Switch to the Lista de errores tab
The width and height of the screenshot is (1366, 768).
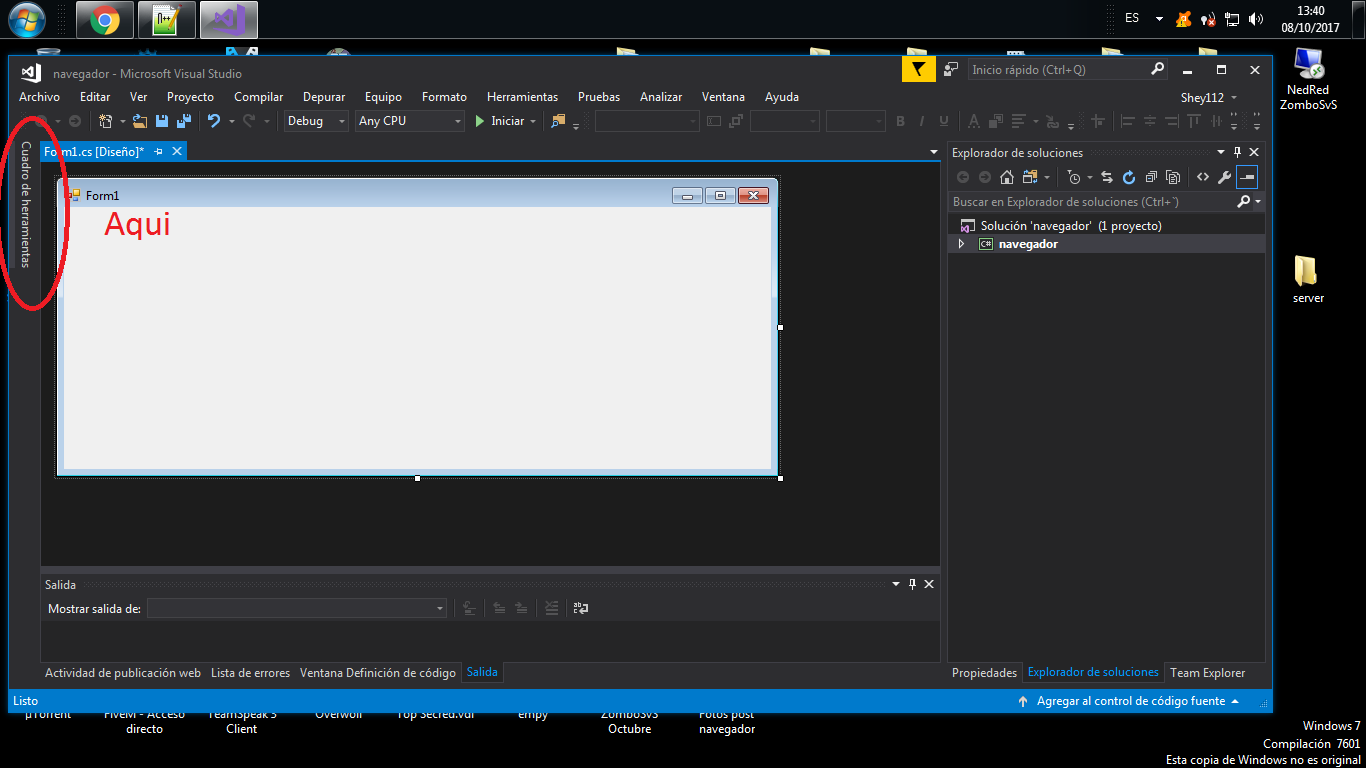point(250,673)
